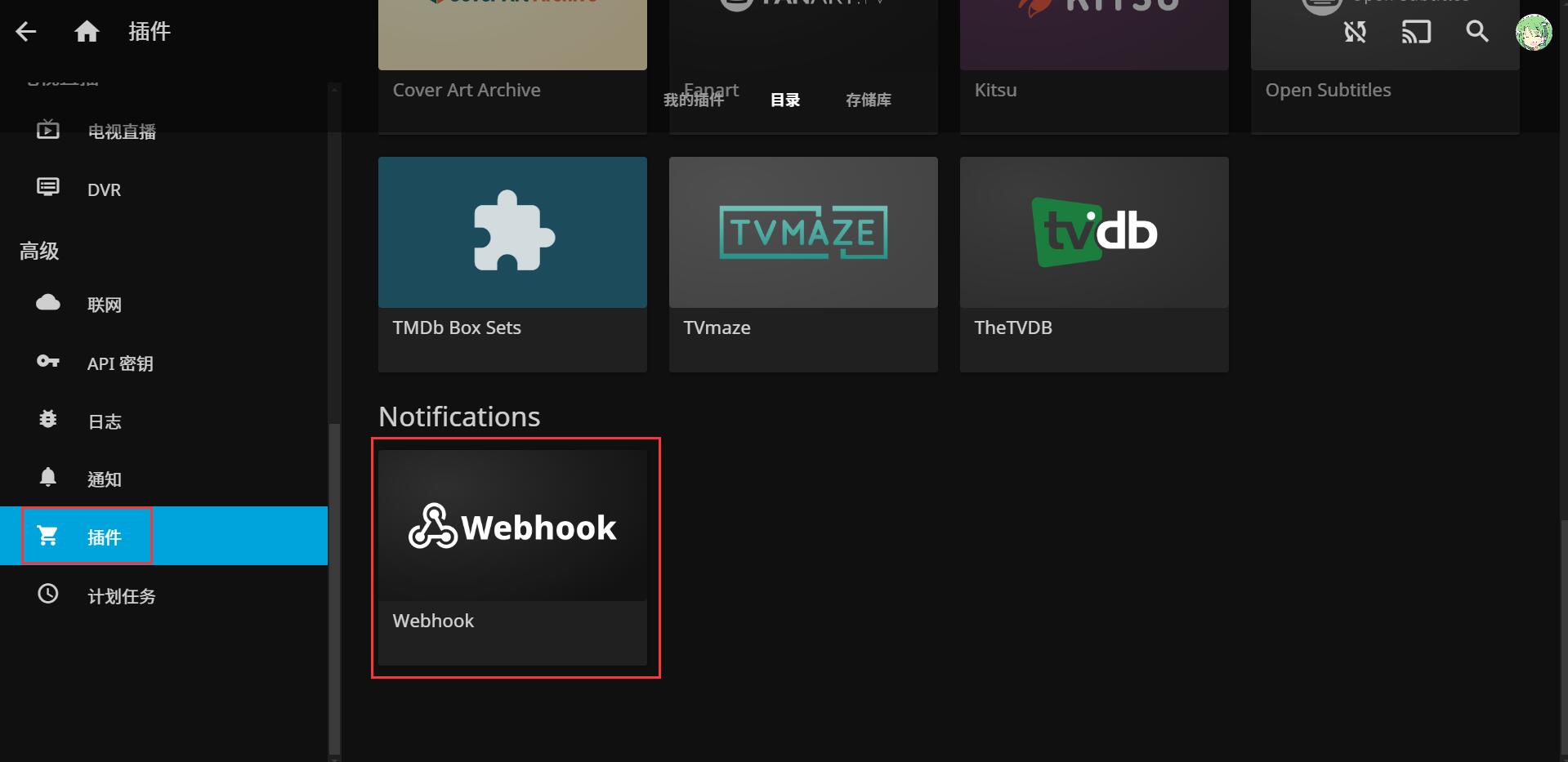Screen dimensions: 1568x762
Task: Click the back arrow icon
Action: pyautogui.click(x=26, y=32)
